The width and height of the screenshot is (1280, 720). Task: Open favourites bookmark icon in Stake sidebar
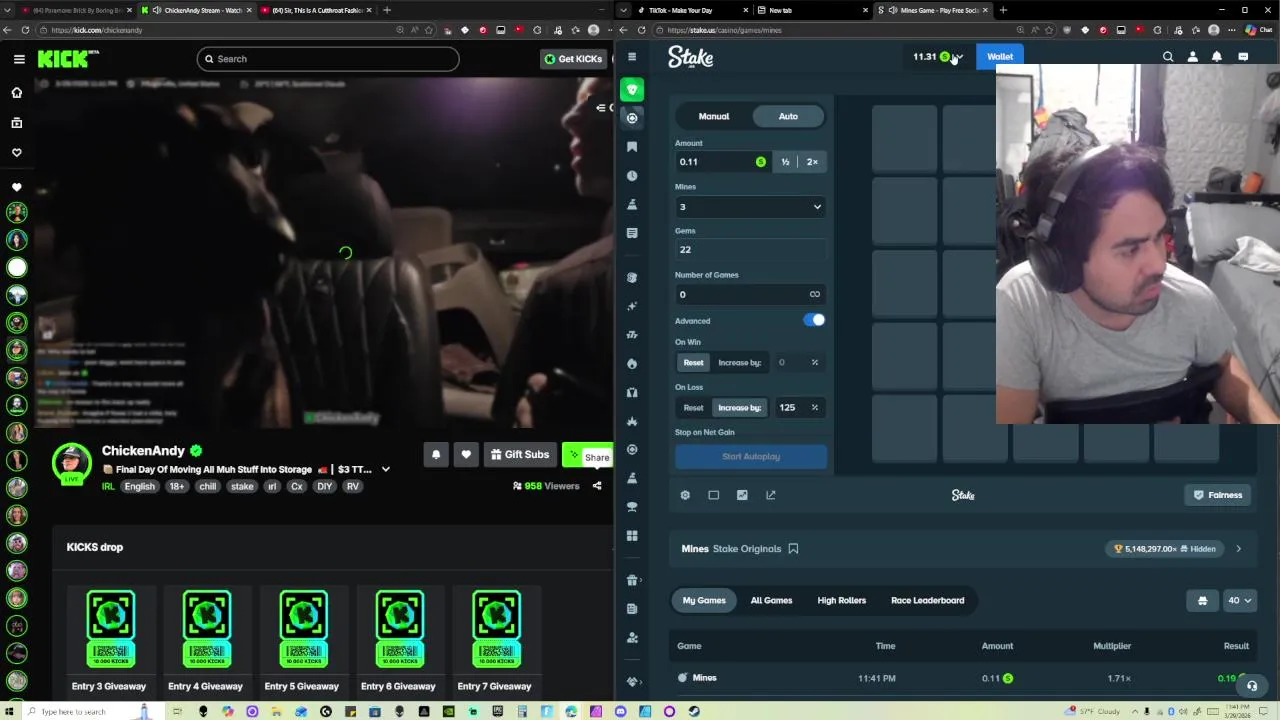632,147
